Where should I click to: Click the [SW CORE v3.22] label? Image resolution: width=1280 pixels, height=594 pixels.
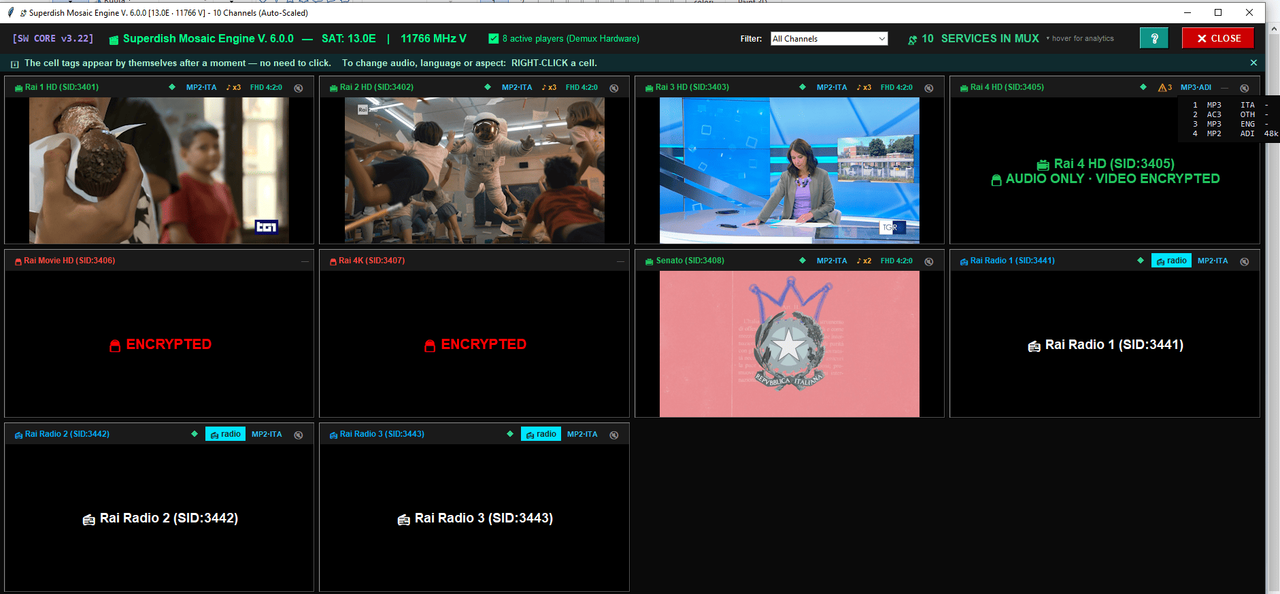pos(52,39)
